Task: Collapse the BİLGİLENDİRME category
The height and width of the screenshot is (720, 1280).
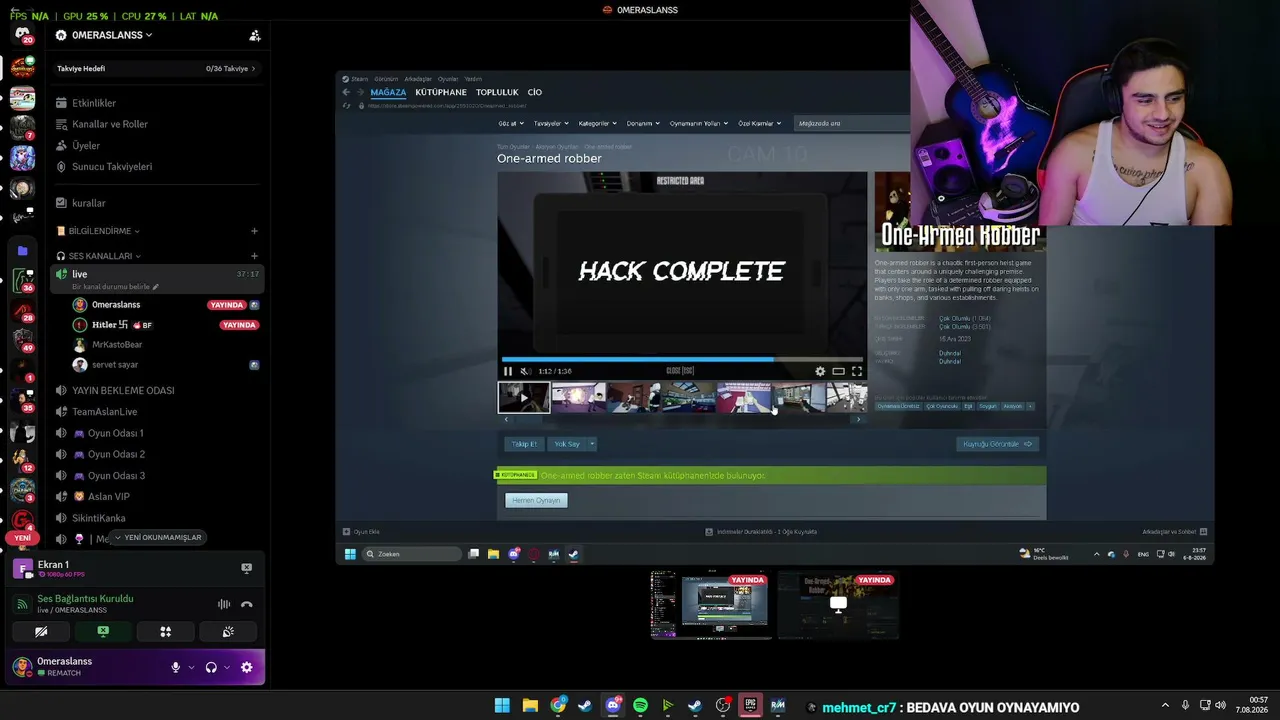Action: [x=100, y=231]
